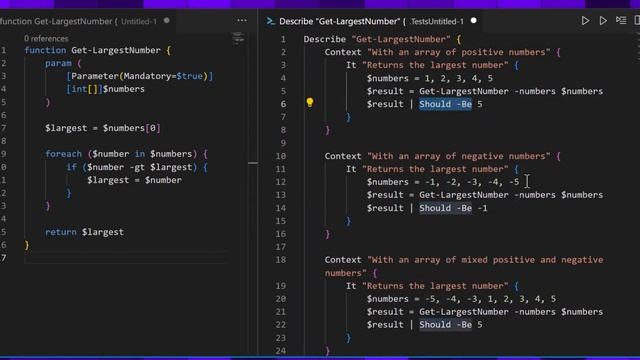Click "$numbers = -5, -4, -3, 1, 2, 3, 4, 5" line
The width and height of the screenshot is (640, 360).
tap(461, 299)
